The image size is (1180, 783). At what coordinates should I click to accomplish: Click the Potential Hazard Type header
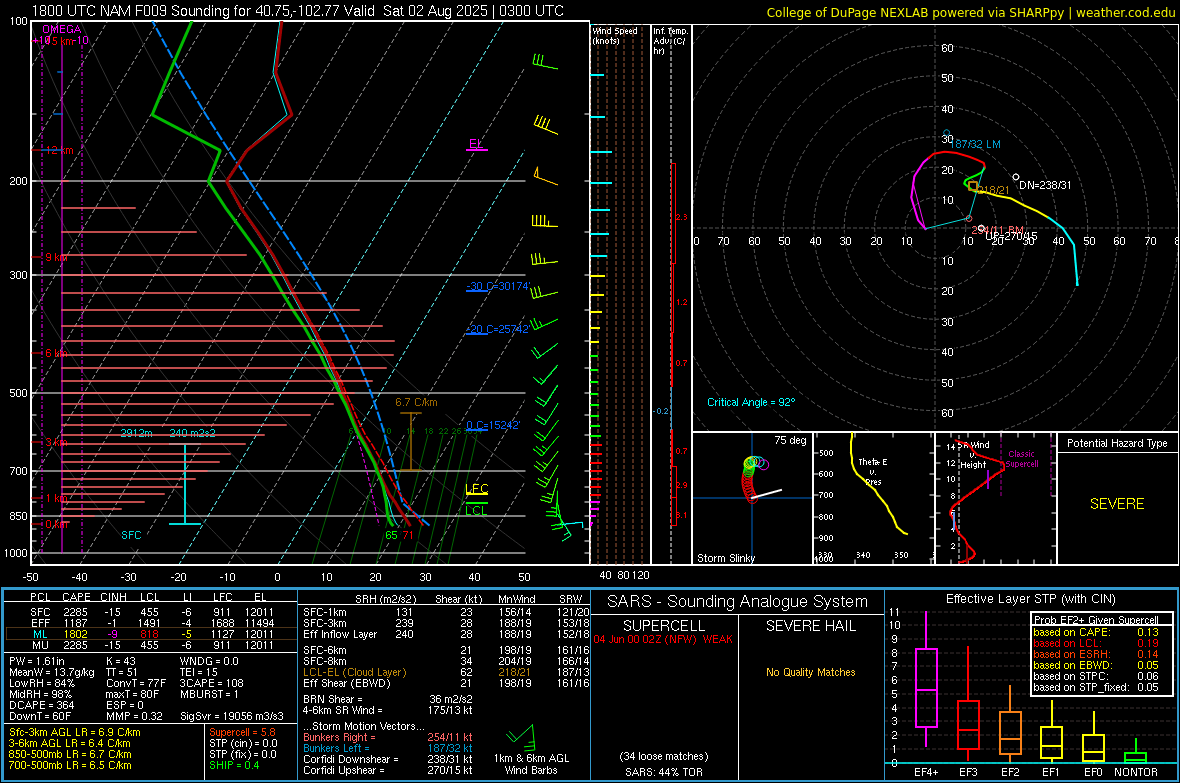[1117, 443]
